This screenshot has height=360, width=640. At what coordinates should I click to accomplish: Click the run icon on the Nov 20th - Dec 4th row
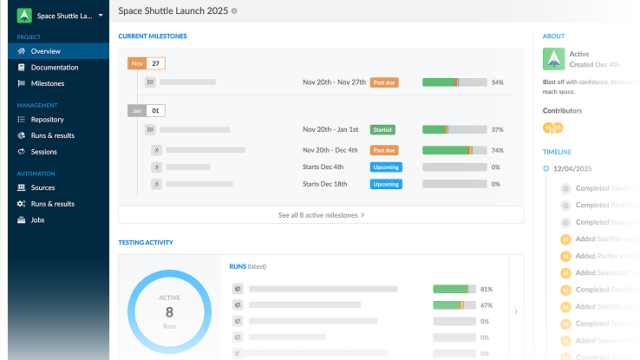[156, 150]
